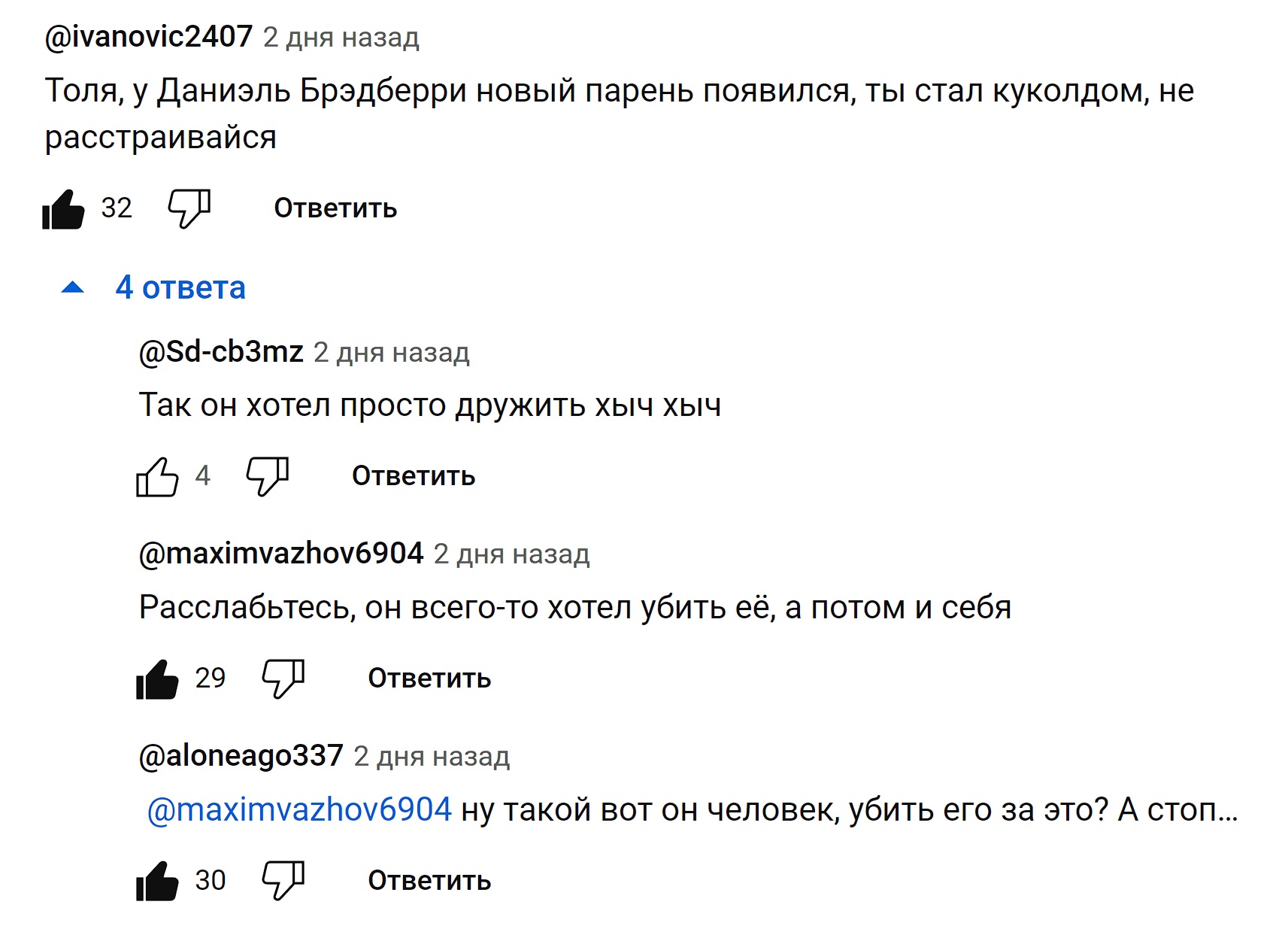Dislike the reply by @Sd-cb3mz

pos(268,476)
